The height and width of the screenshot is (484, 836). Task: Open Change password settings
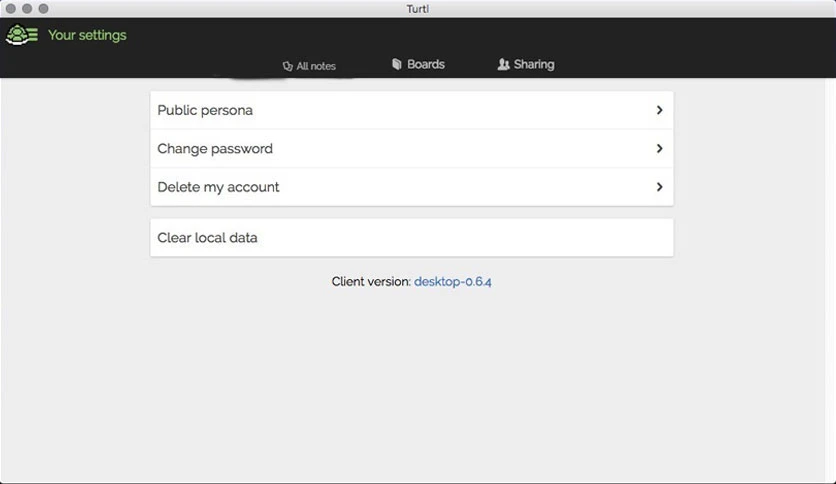tap(412, 148)
